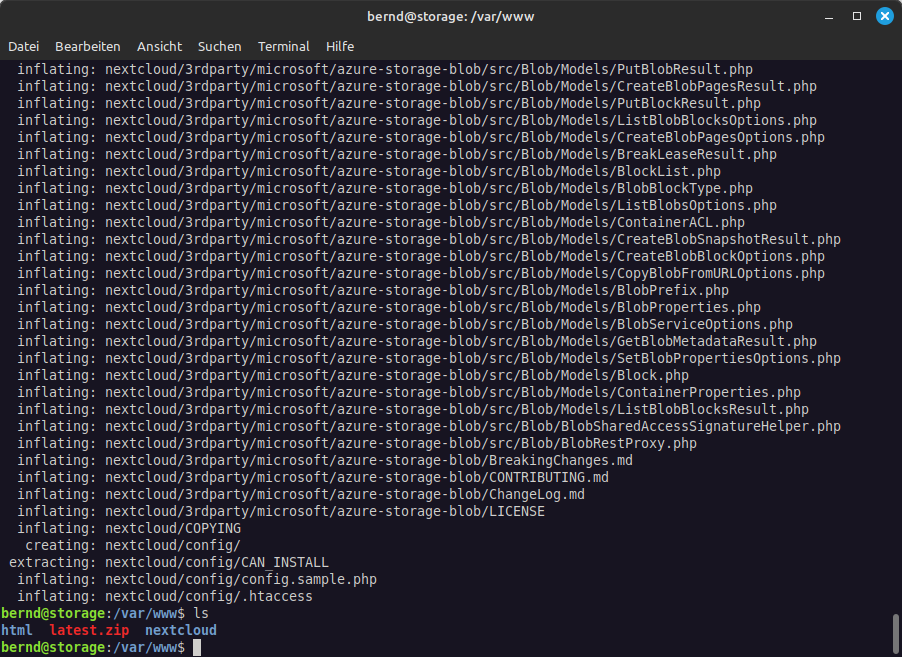The height and width of the screenshot is (657, 902).
Task: Click the line with PutBlobResult.php
Action: tap(385, 69)
